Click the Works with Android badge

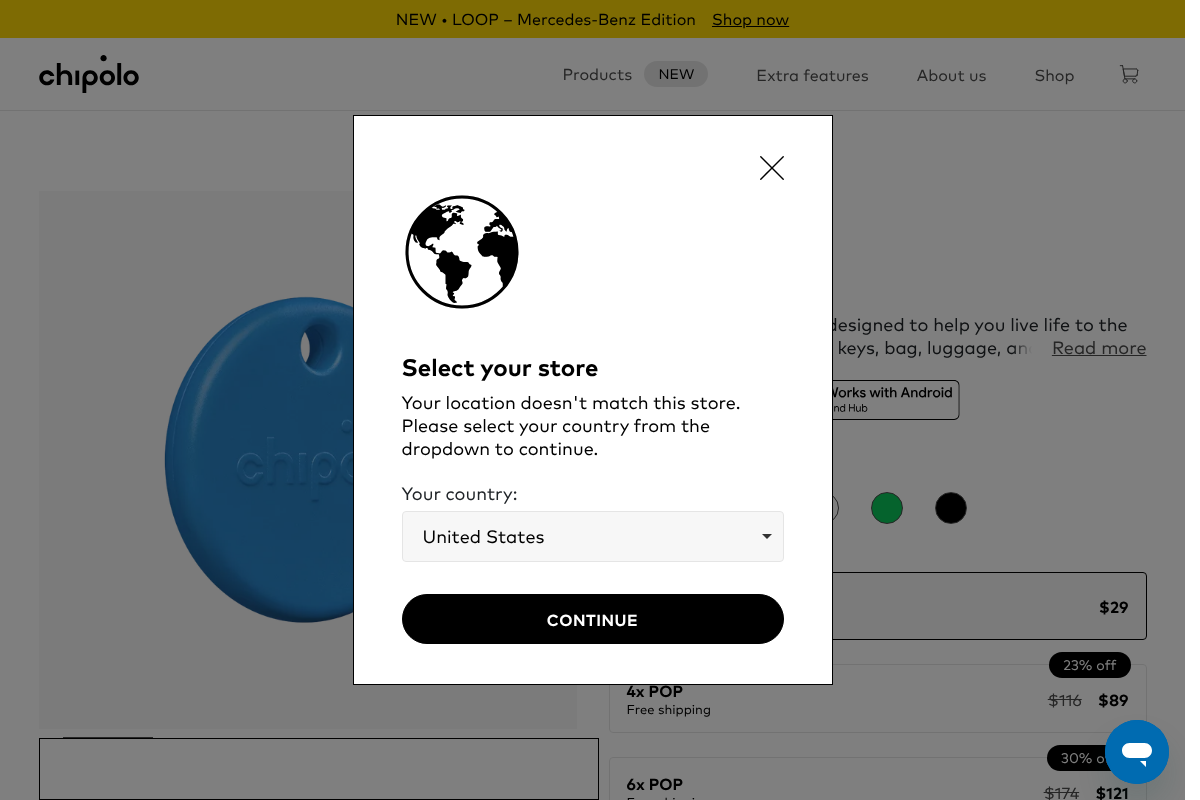[894, 399]
